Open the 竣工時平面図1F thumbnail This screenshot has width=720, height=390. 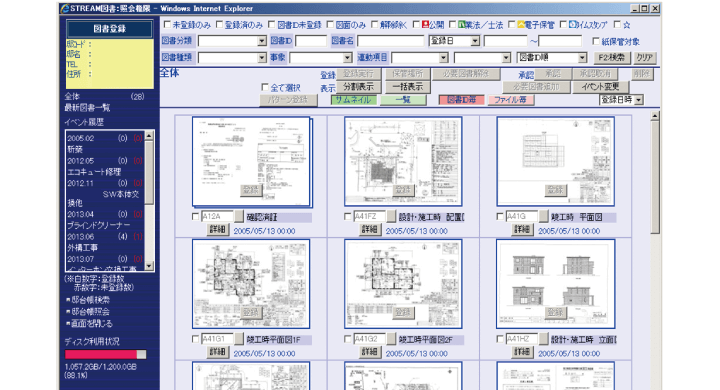pyautogui.click(x=251, y=283)
